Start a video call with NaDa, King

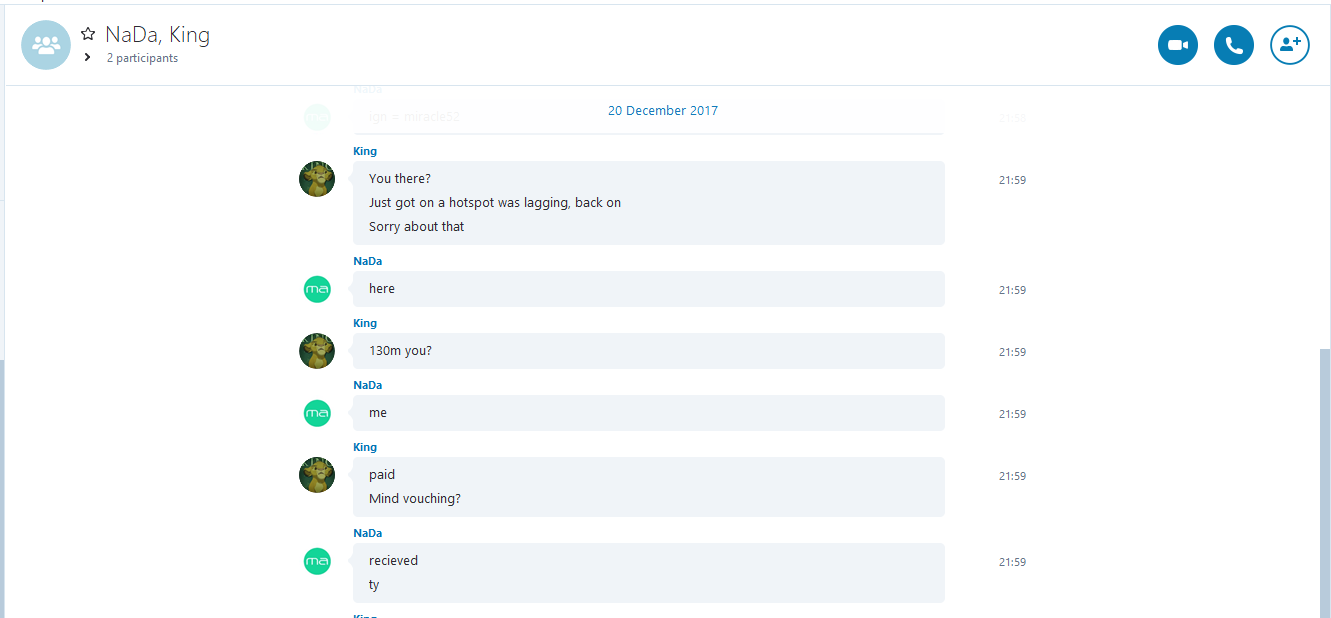[1178, 45]
